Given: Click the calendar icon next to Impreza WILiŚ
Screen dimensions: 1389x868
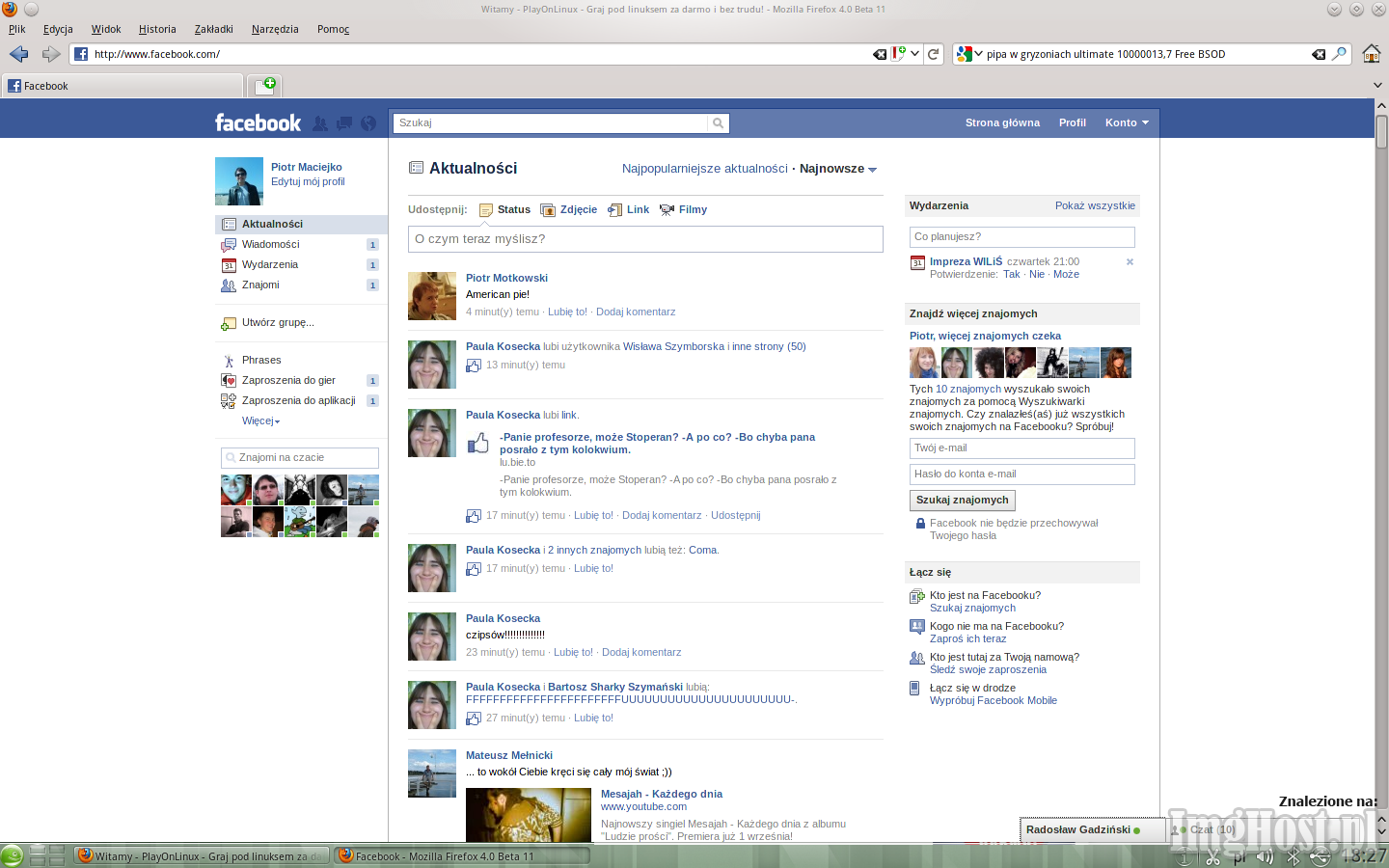Looking at the screenshot, I should 917,262.
